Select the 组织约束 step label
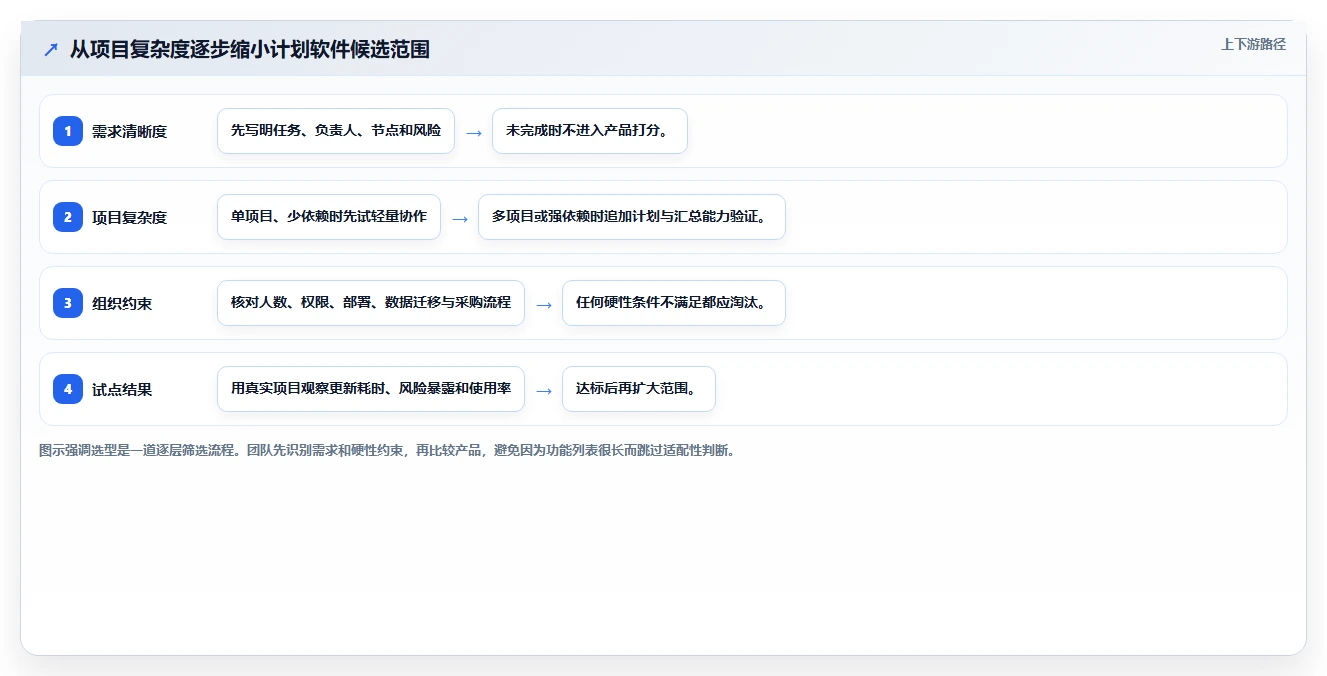Screen dimensions: 1327x676 122,303
